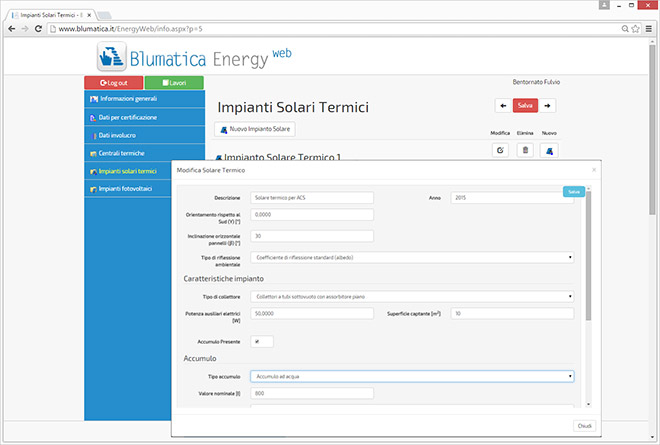Click the Impianto Solare Termico 1 heading
The height and width of the screenshot is (445, 660).
(x=282, y=157)
